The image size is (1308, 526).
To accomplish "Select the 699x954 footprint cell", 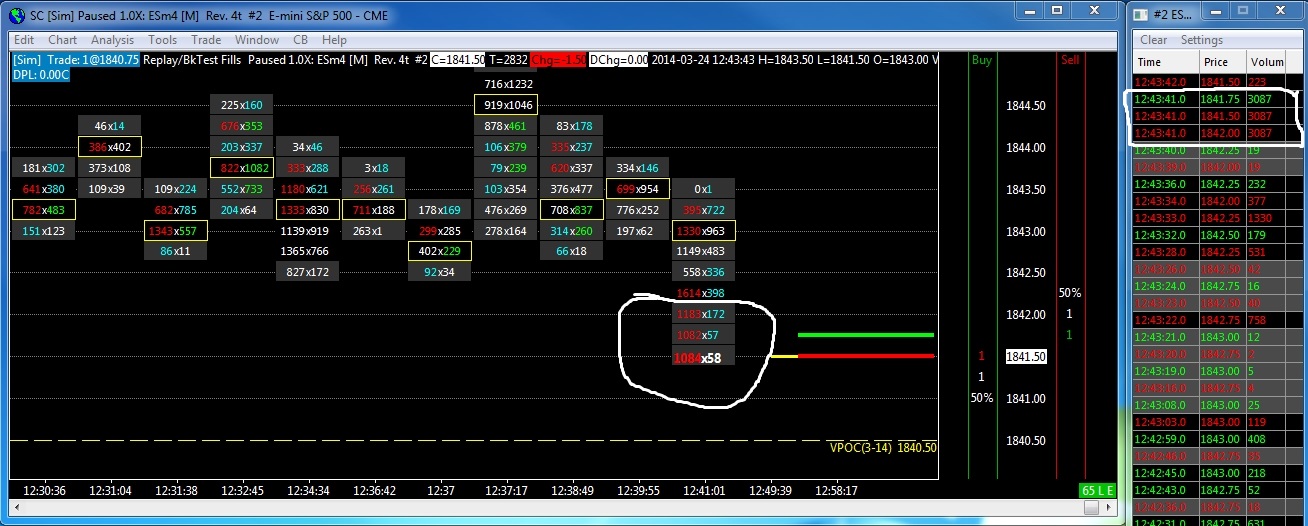I will (x=638, y=189).
